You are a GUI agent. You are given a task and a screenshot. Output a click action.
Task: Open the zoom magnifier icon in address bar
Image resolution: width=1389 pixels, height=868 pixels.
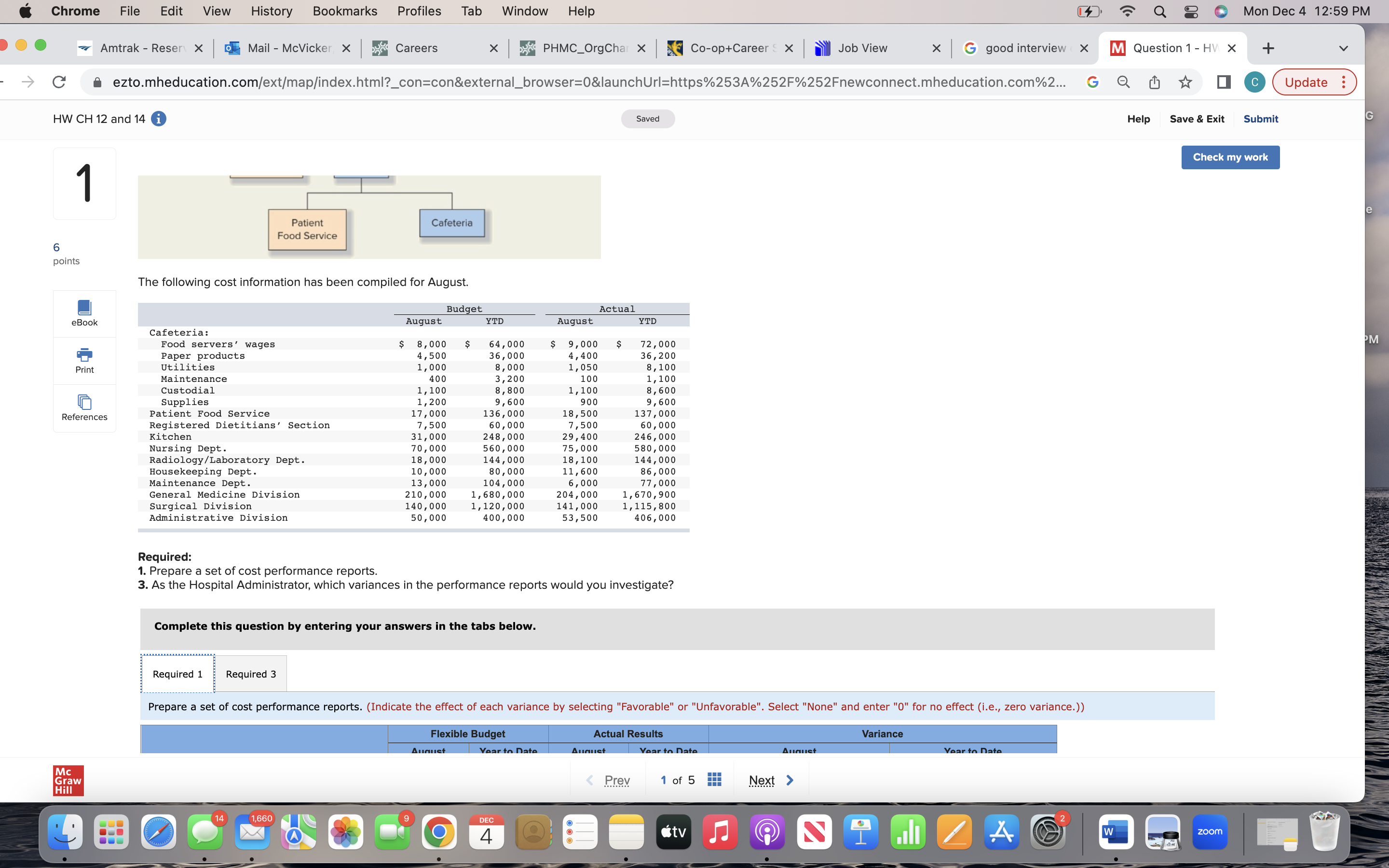coord(1124,82)
